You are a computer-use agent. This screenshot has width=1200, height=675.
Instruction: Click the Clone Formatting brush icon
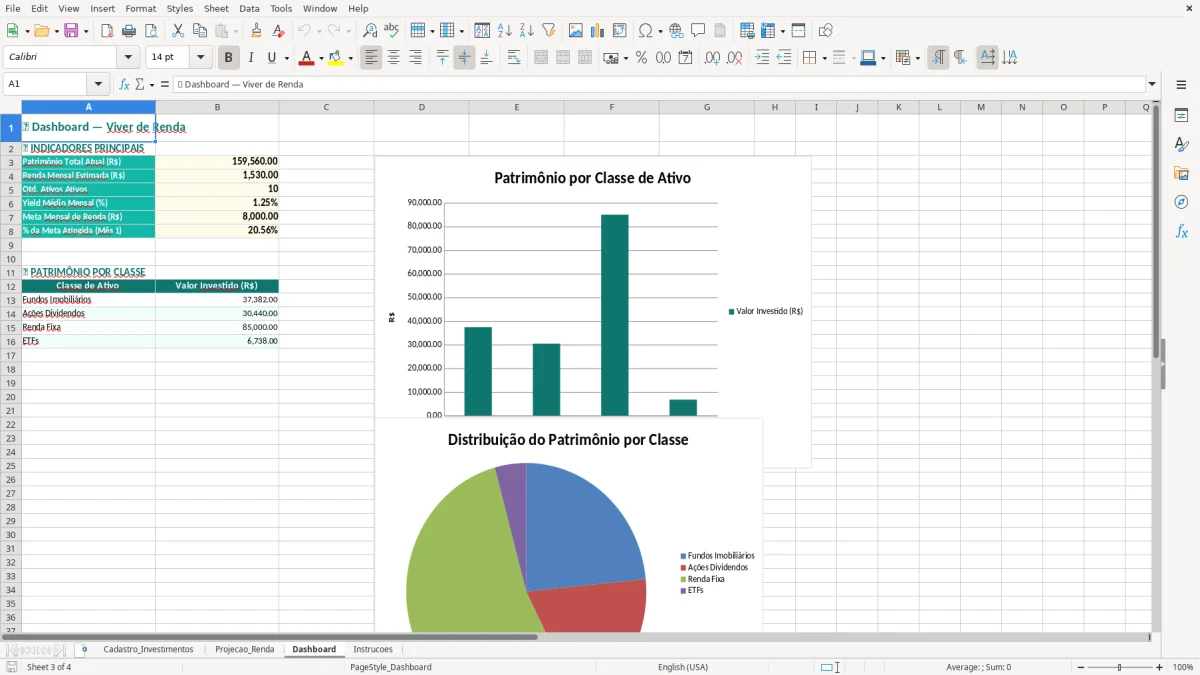pos(256,31)
